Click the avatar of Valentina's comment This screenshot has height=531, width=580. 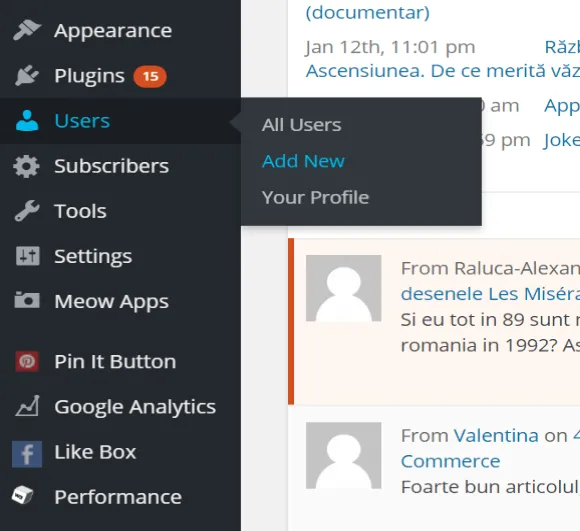click(343, 455)
